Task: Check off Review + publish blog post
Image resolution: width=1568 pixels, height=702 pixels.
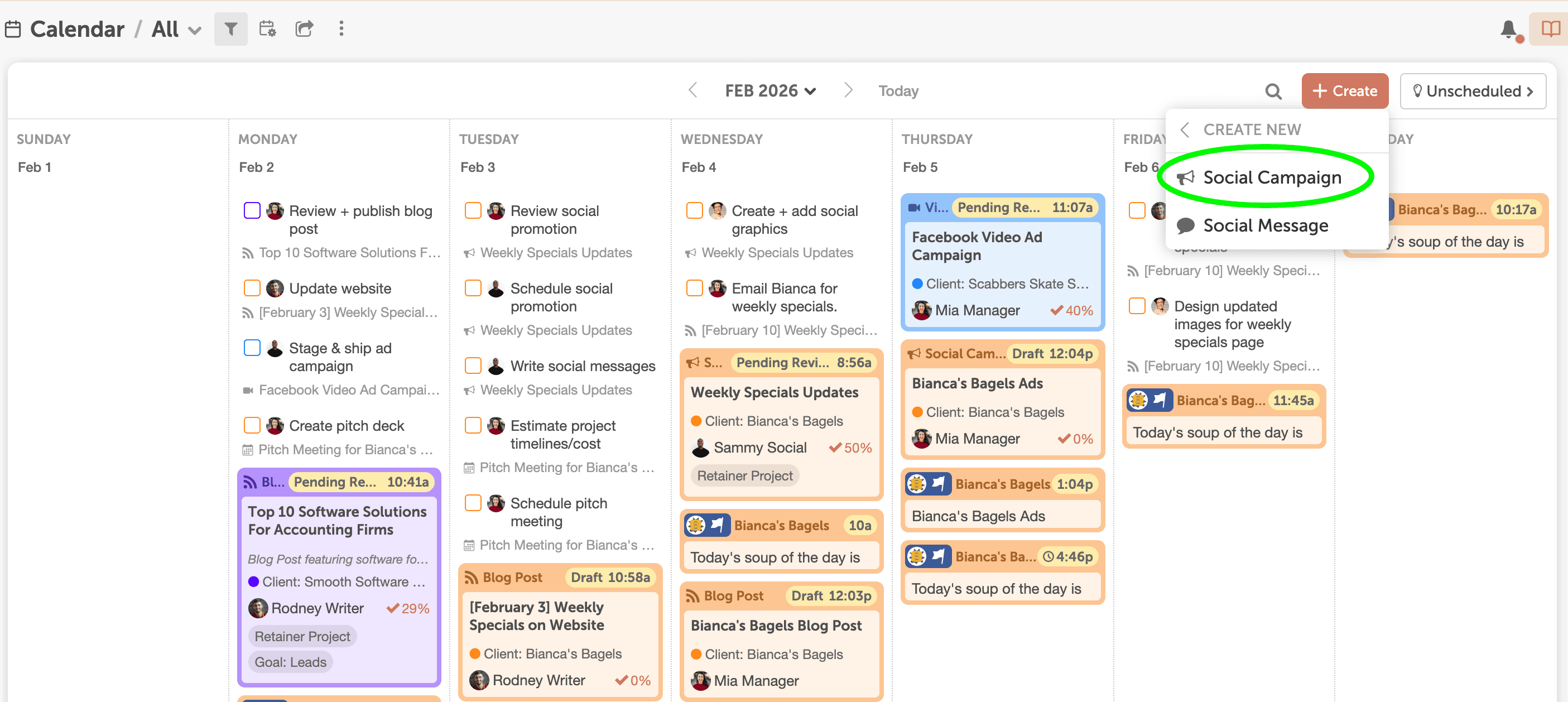Action: (x=252, y=211)
